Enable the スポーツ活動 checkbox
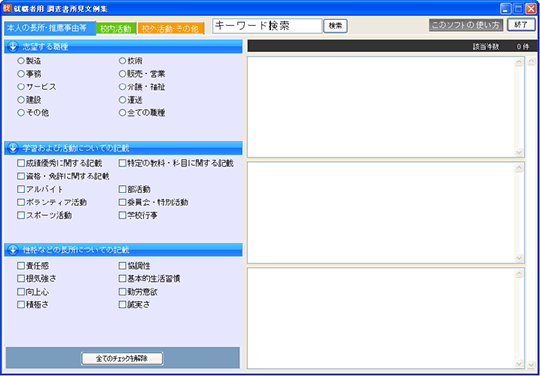The image size is (540, 376). (21, 215)
